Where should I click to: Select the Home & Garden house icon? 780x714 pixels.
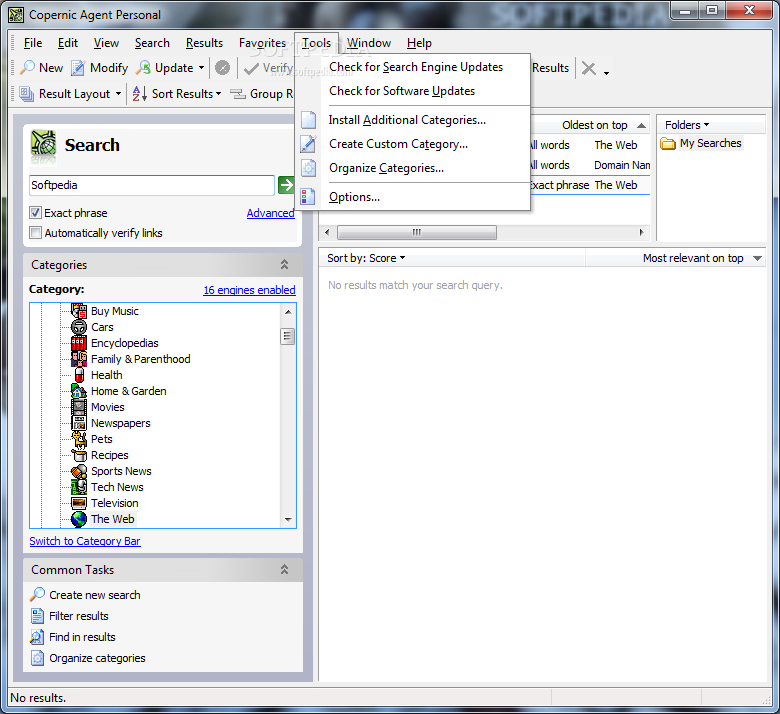79,391
